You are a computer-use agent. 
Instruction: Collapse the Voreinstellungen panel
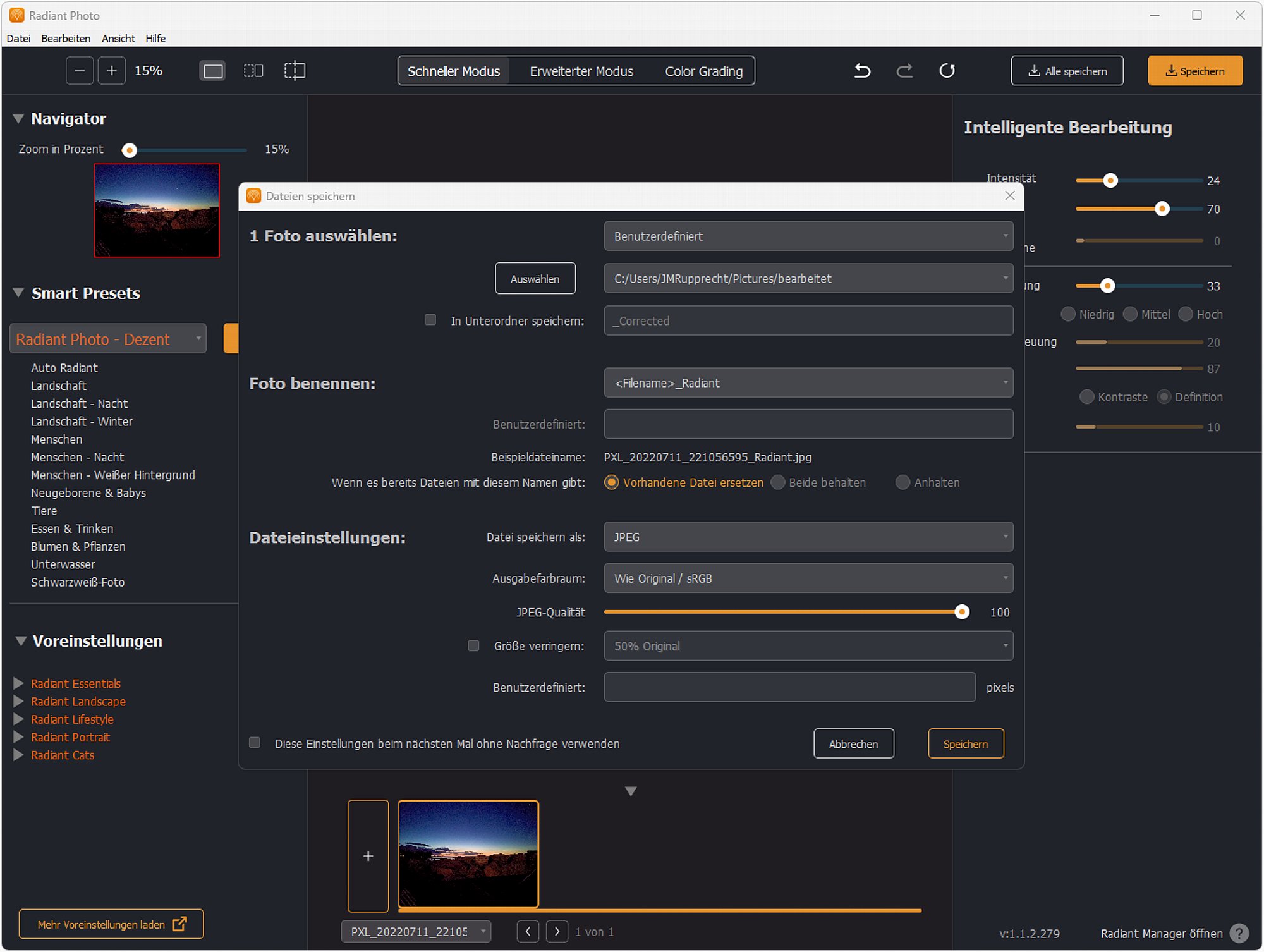[21, 641]
